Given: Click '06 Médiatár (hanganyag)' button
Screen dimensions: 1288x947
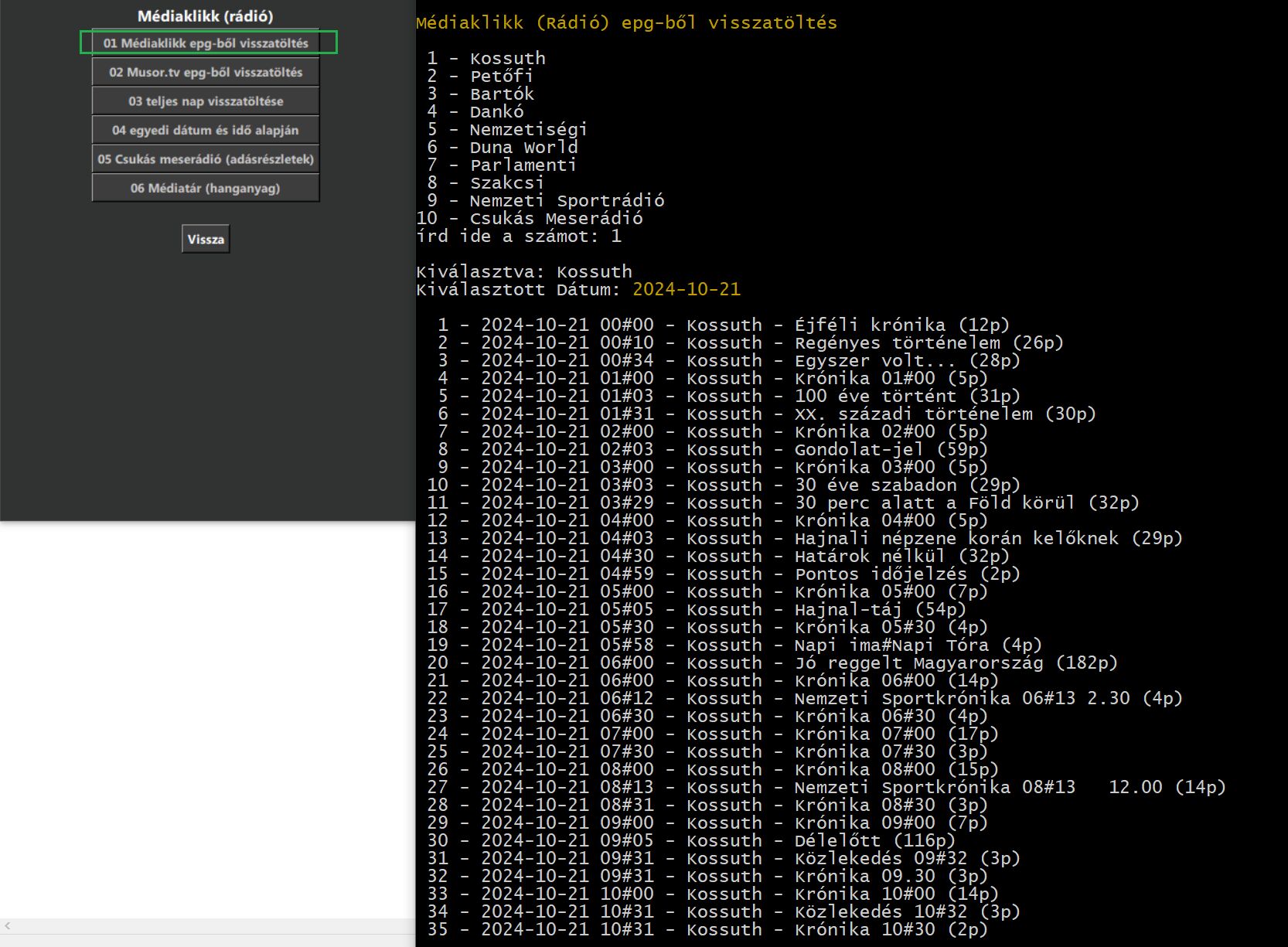Looking at the screenshot, I should click(206, 188).
